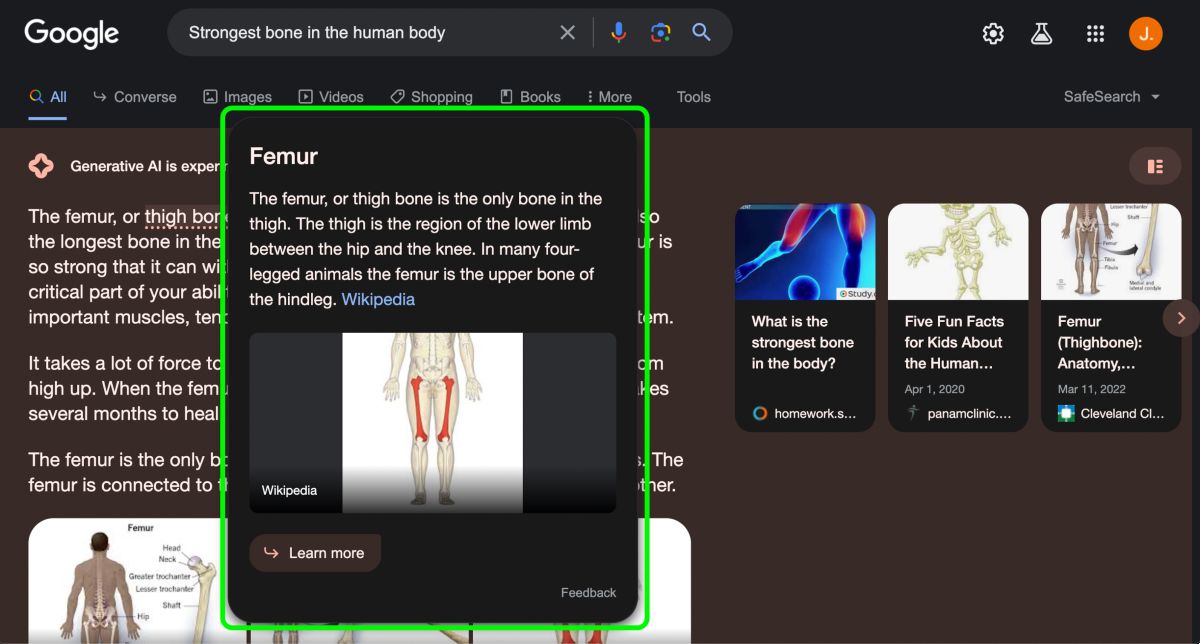Click the magnifying glass search button
This screenshot has width=1200, height=644.
pyautogui.click(x=702, y=32)
